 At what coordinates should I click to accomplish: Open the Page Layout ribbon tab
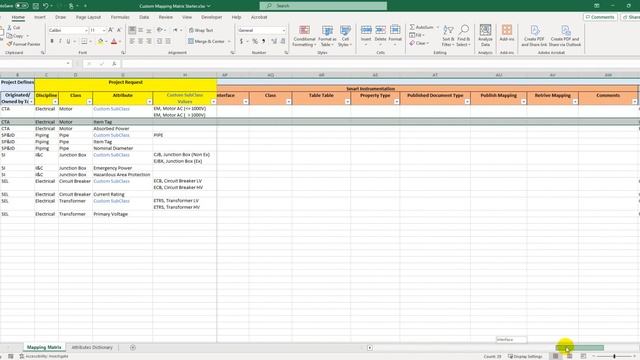click(x=88, y=17)
